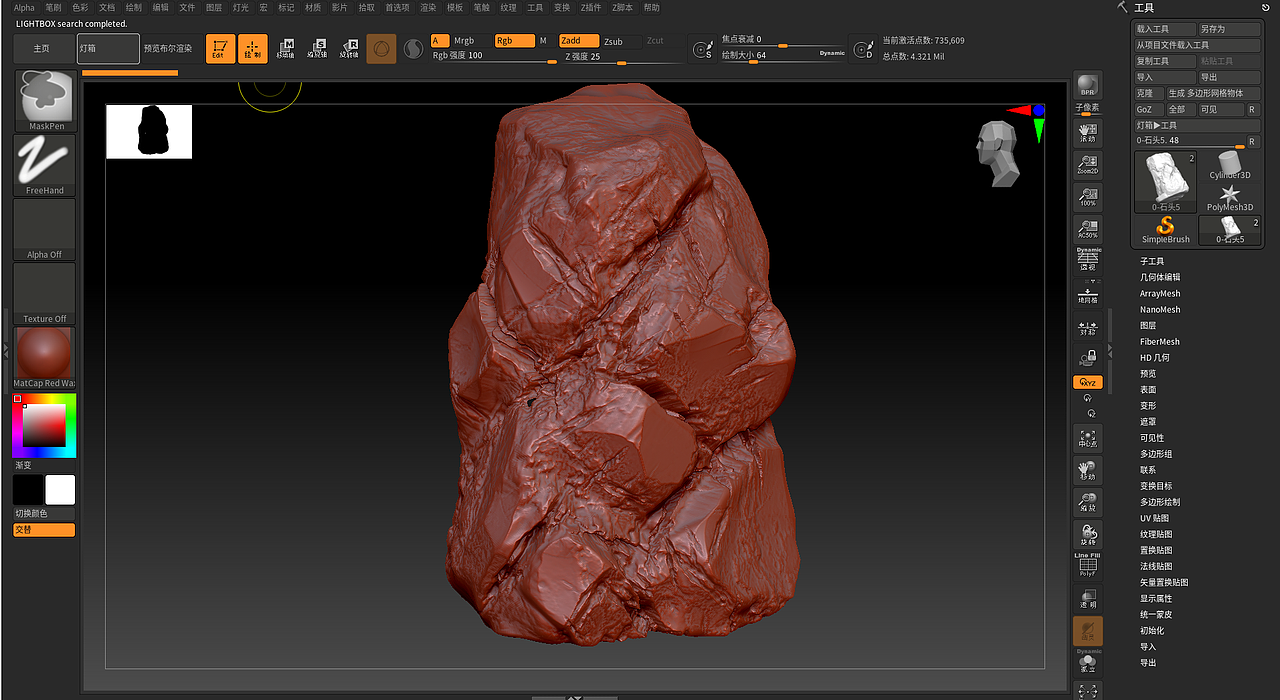Click the GoZ button
This screenshot has height=700, width=1280.
pos(1144,110)
